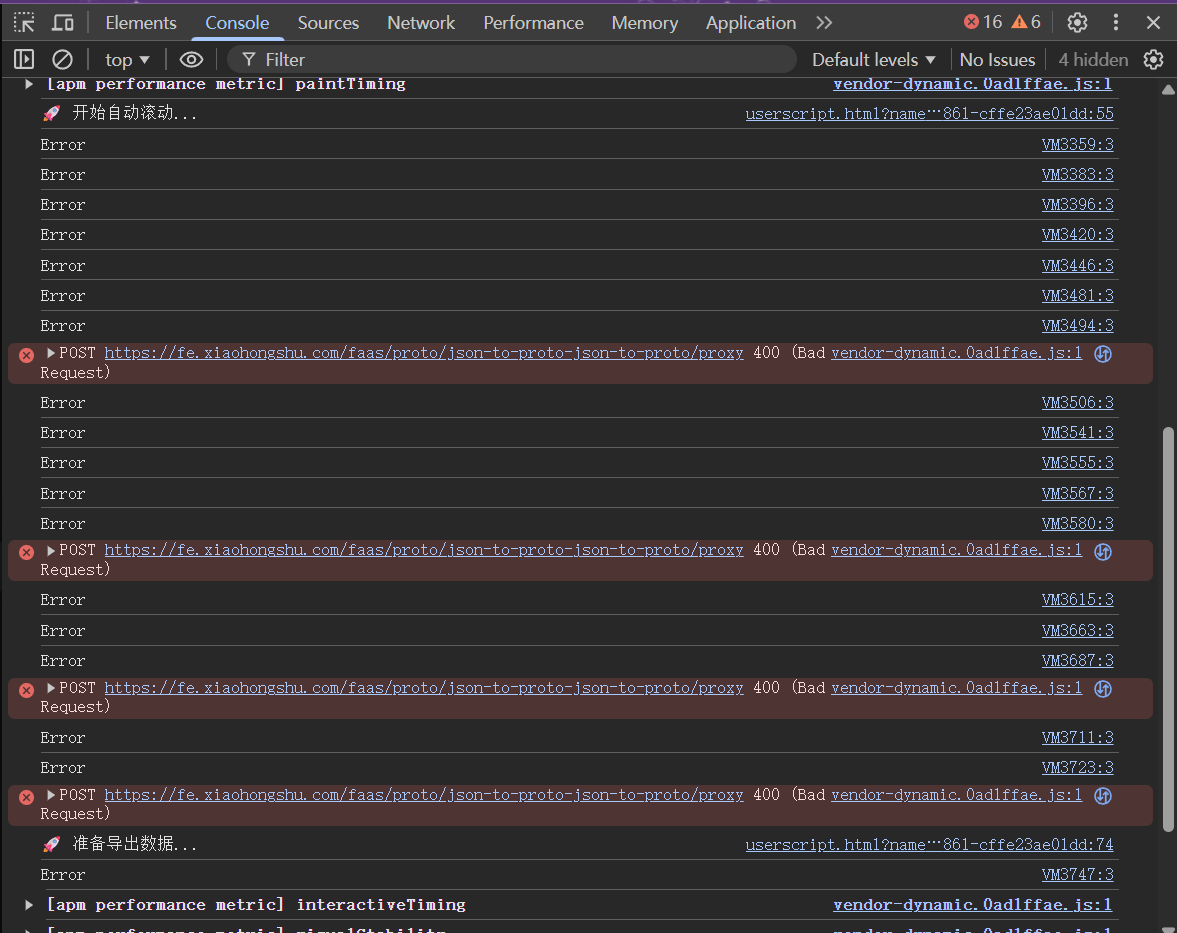The width and height of the screenshot is (1177, 933).
Task: Open the userscript.html source link ending in 55
Action: click(x=929, y=114)
